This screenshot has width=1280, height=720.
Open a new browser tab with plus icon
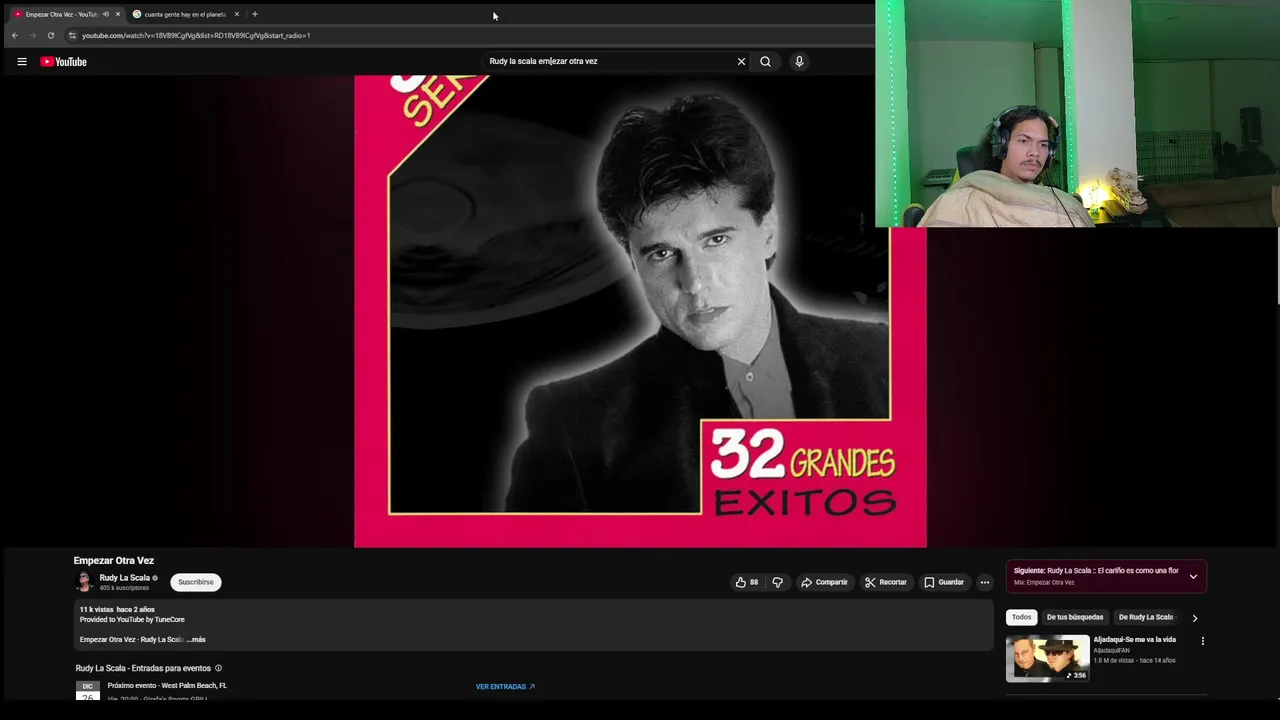254,14
